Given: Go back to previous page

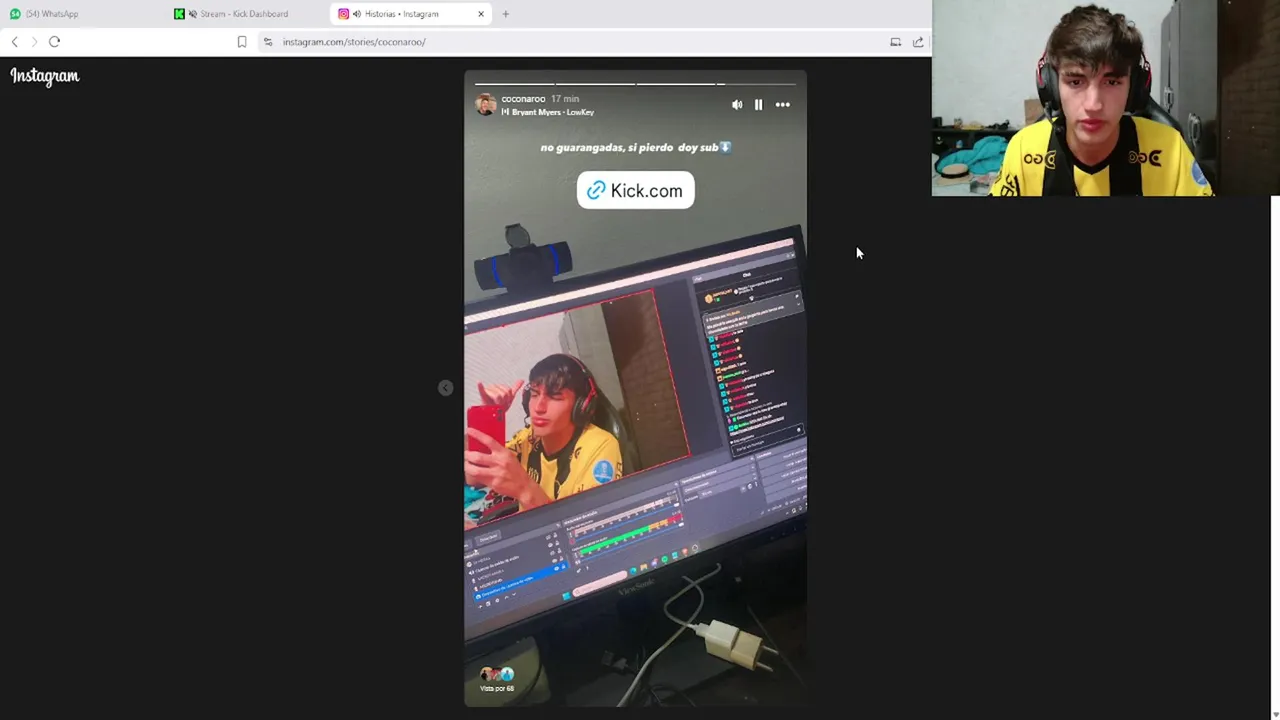Looking at the screenshot, I should pyautogui.click(x=14, y=42).
